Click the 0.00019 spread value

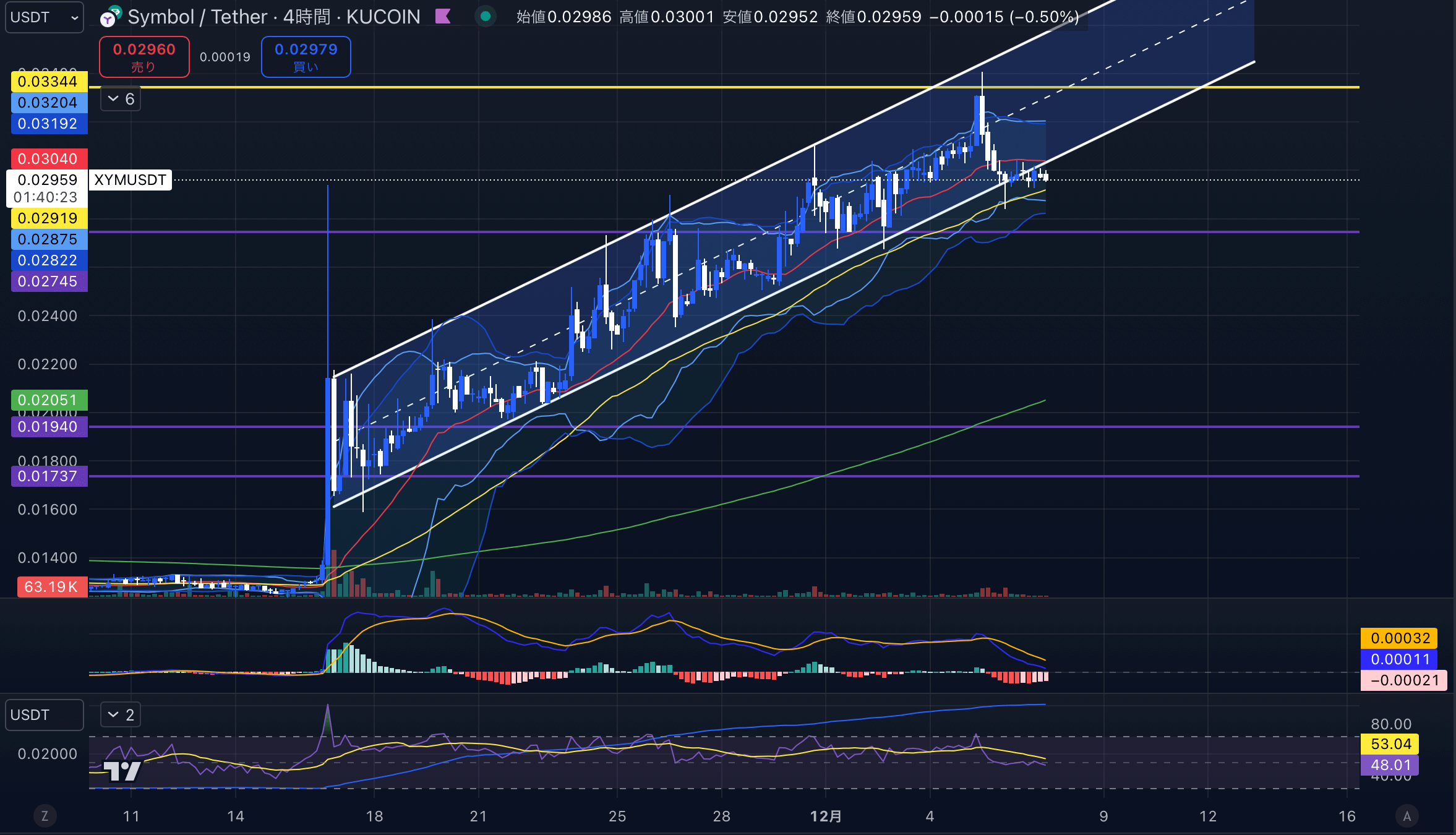pos(225,57)
